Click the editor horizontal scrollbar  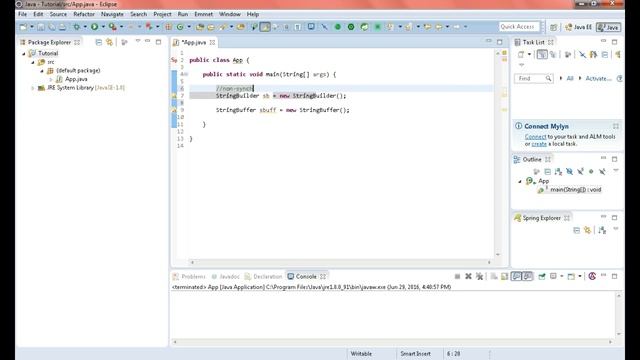click(x=341, y=262)
